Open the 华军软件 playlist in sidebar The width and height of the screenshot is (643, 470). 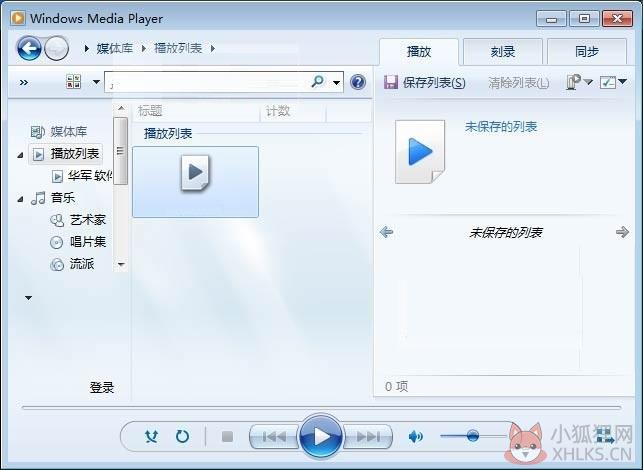click(x=82, y=176)
